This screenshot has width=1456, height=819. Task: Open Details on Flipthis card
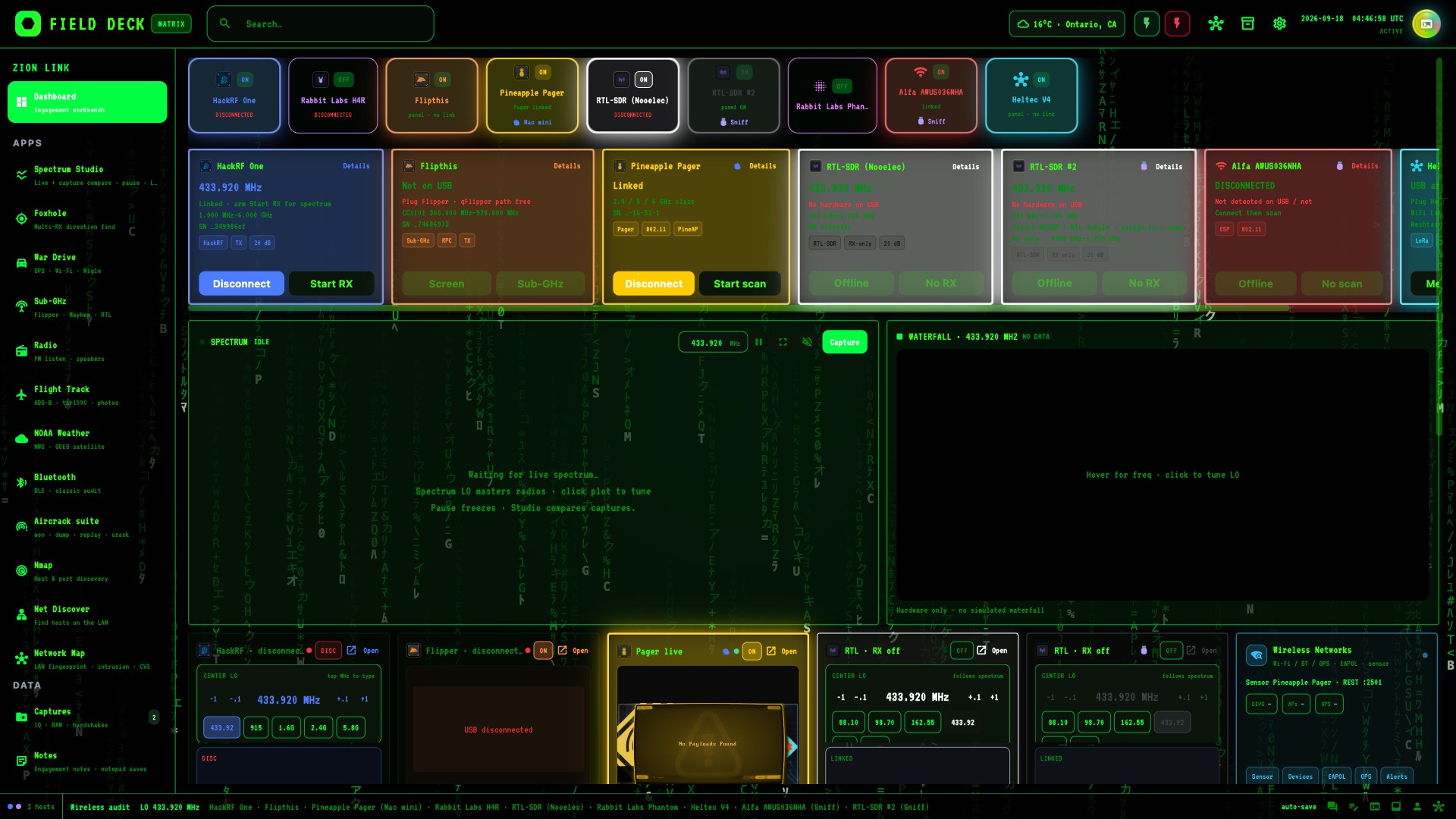(566, 166)
